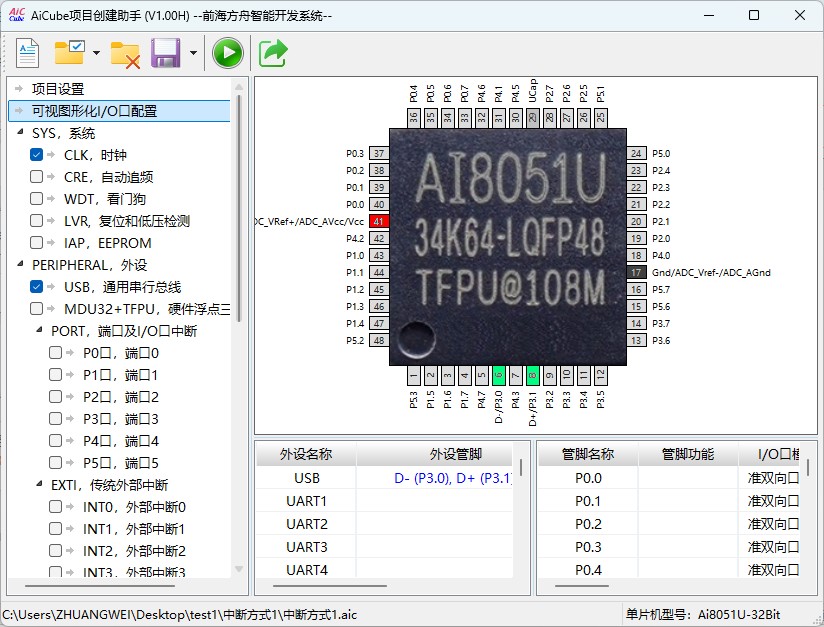The image size is (824, 627).
Task: Click green pin 8 D+/P3.1
Action: tap(532, 375)
